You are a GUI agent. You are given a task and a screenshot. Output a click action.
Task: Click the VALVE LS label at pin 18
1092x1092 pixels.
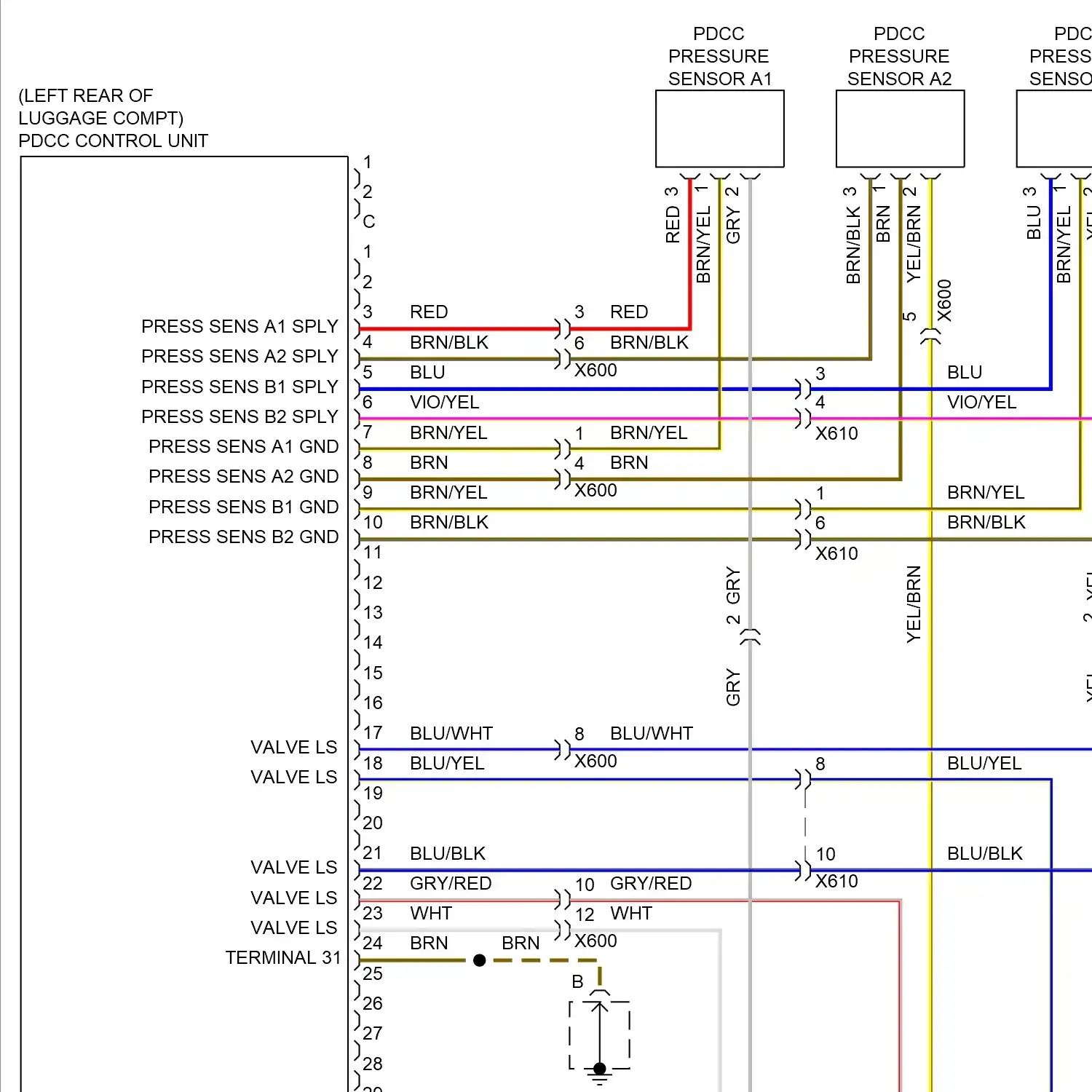[294, 777]
